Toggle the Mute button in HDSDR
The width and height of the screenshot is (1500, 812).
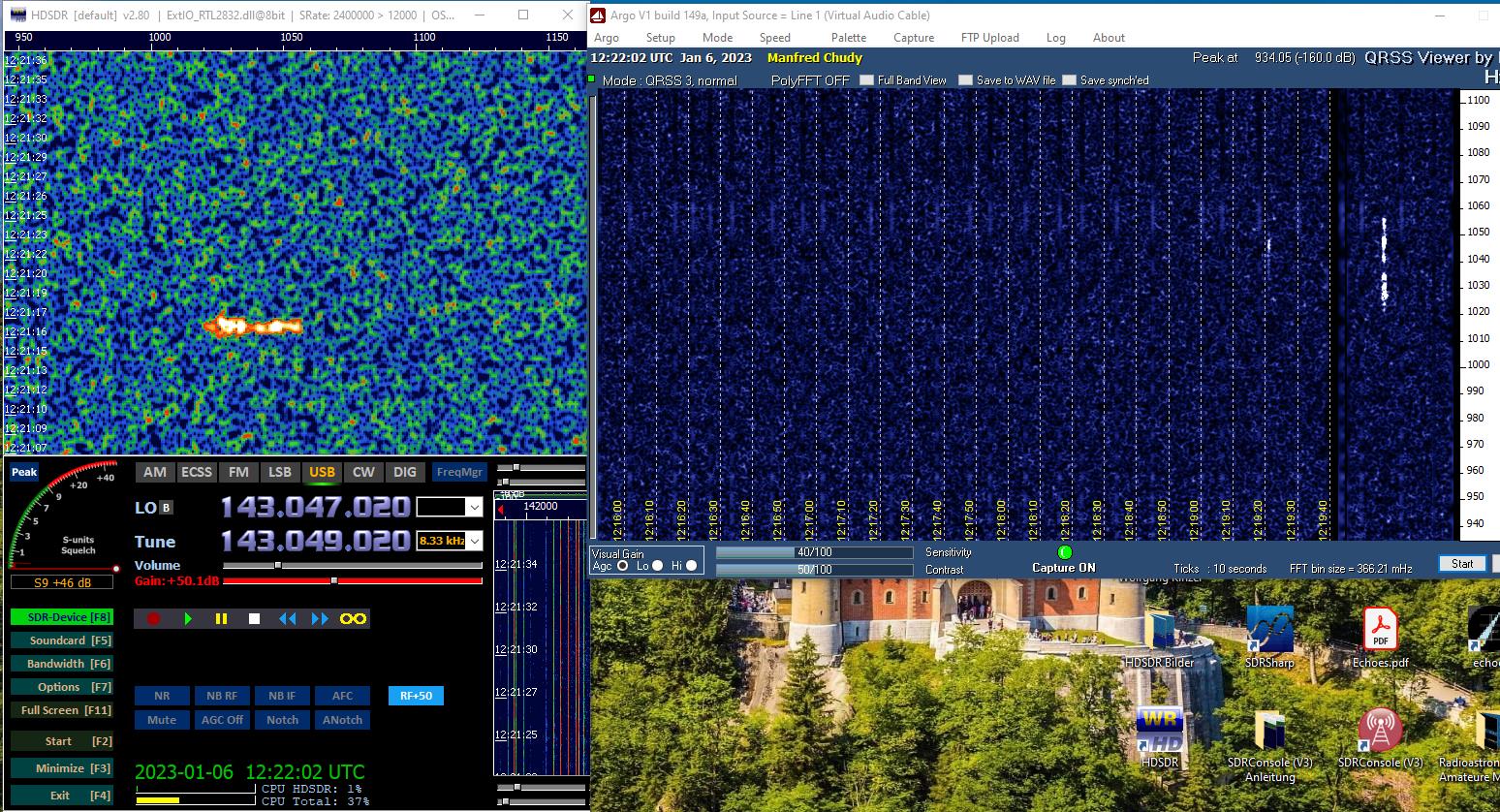click(x=162, y=720)
